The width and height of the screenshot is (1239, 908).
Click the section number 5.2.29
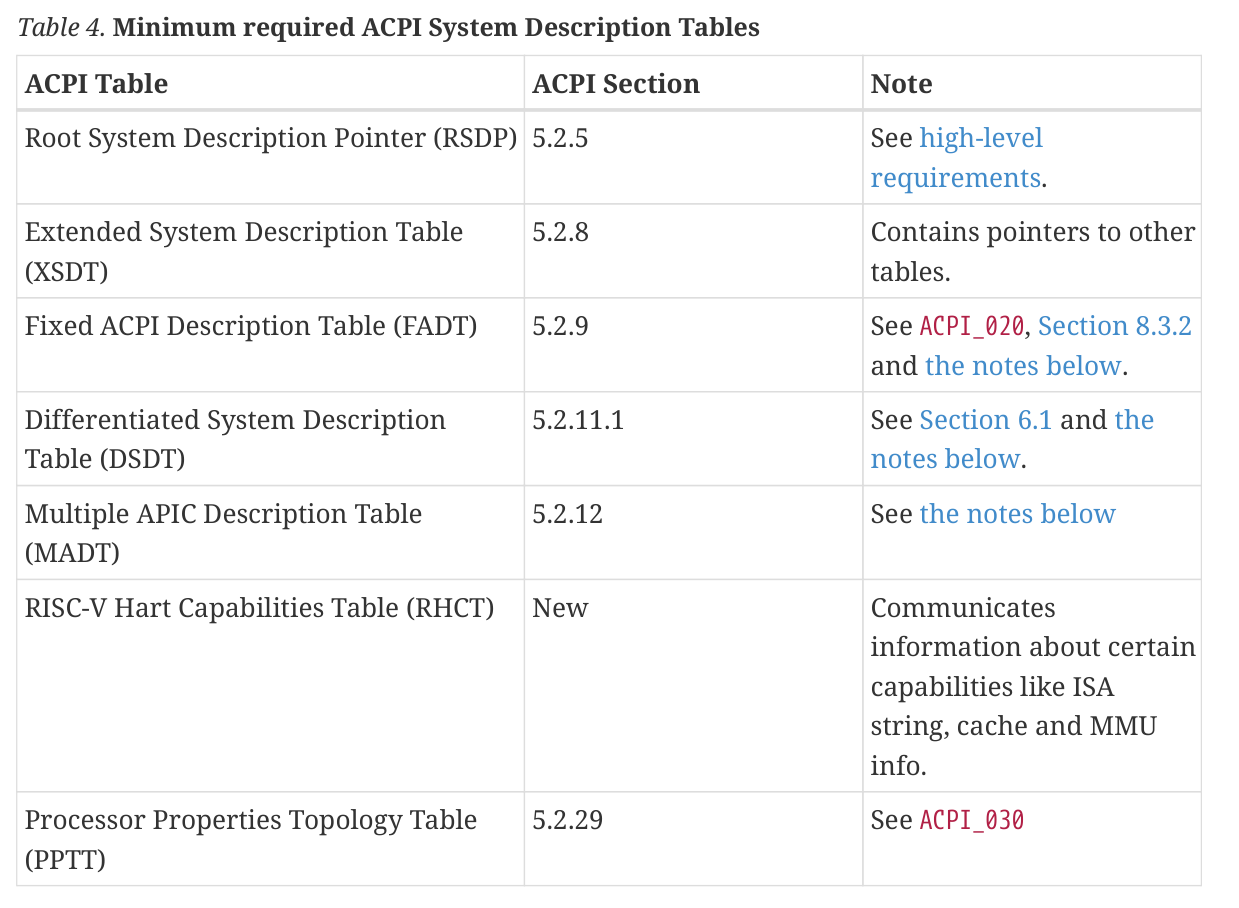(567, 821)
